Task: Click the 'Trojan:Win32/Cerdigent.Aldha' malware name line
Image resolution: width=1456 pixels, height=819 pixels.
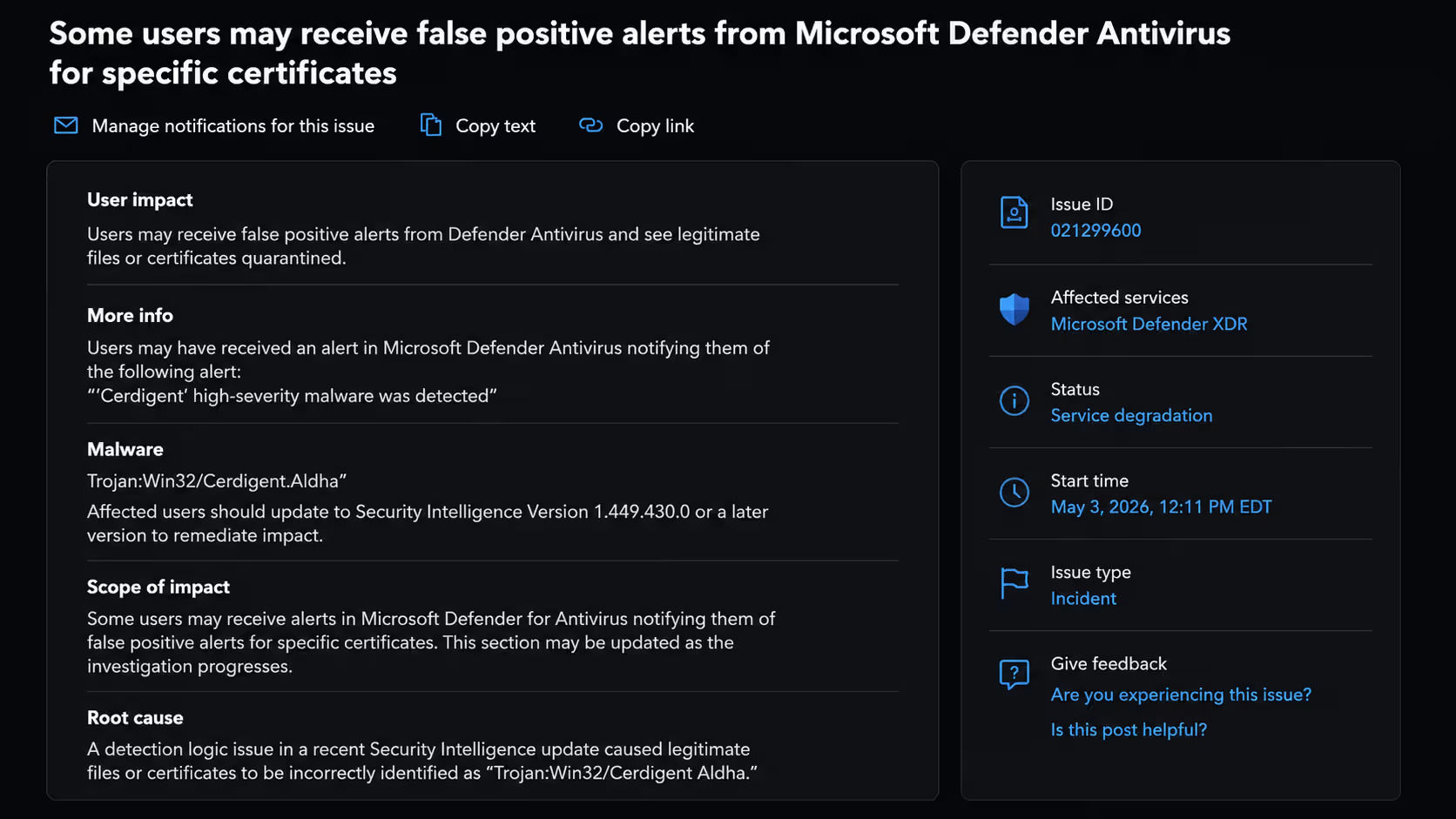Action: coord(217,481)
